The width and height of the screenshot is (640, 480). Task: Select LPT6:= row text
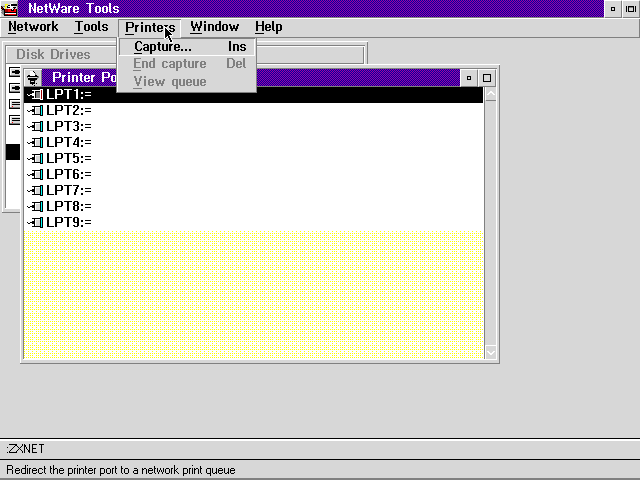point(69,175)
